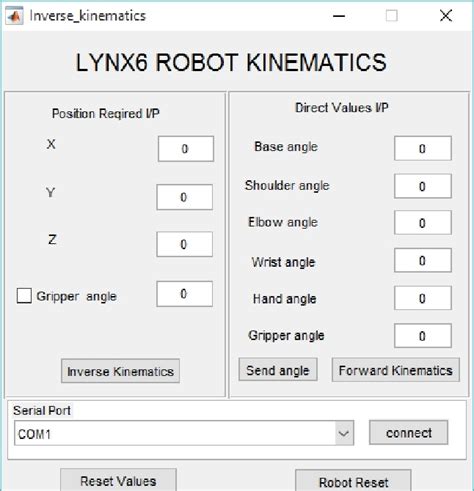
Task: Run Inverse Kinematics calculation
Action: pos(120,371)
